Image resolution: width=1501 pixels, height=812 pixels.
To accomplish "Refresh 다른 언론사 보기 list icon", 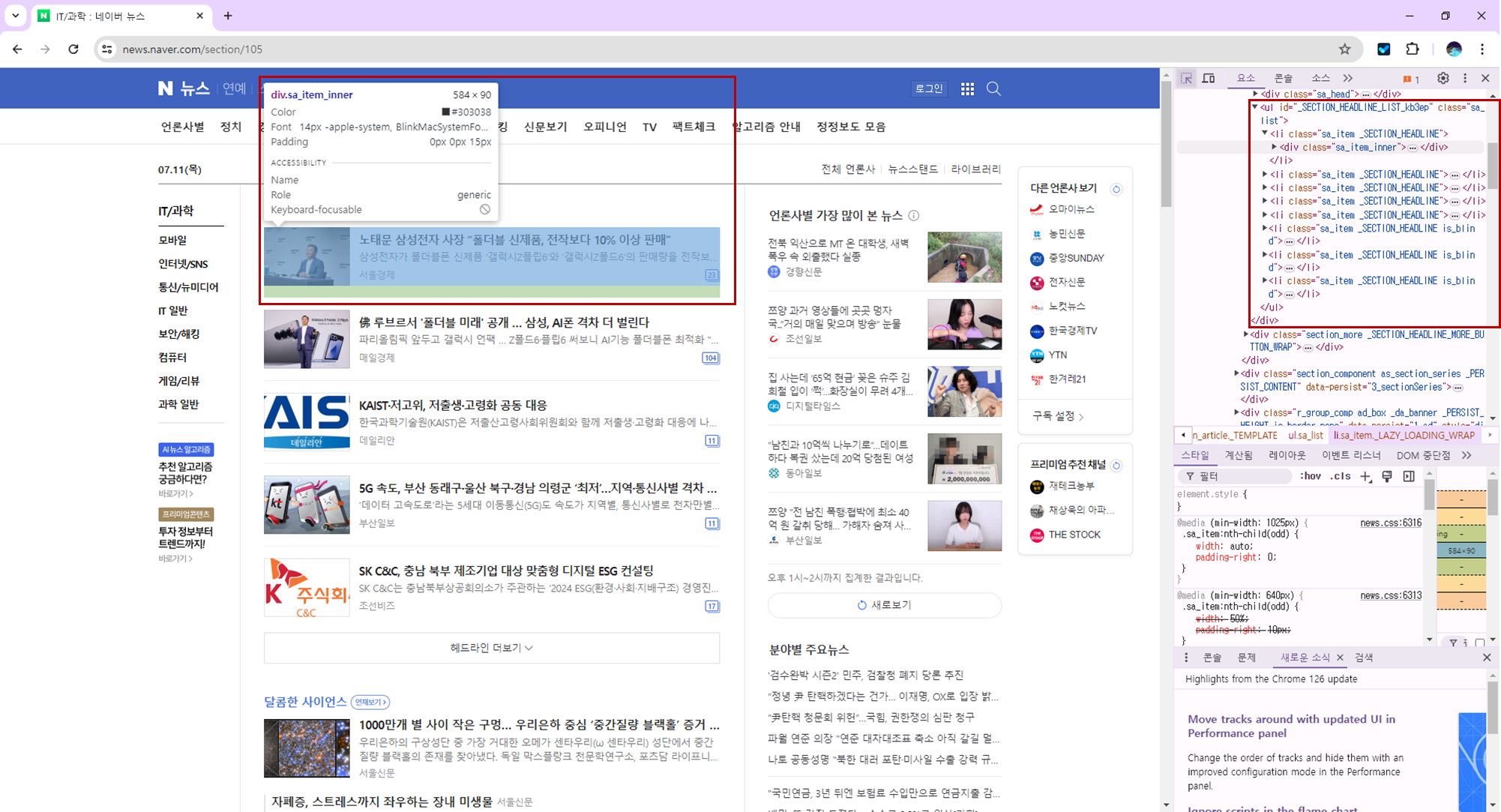I will click(1116, 189).
